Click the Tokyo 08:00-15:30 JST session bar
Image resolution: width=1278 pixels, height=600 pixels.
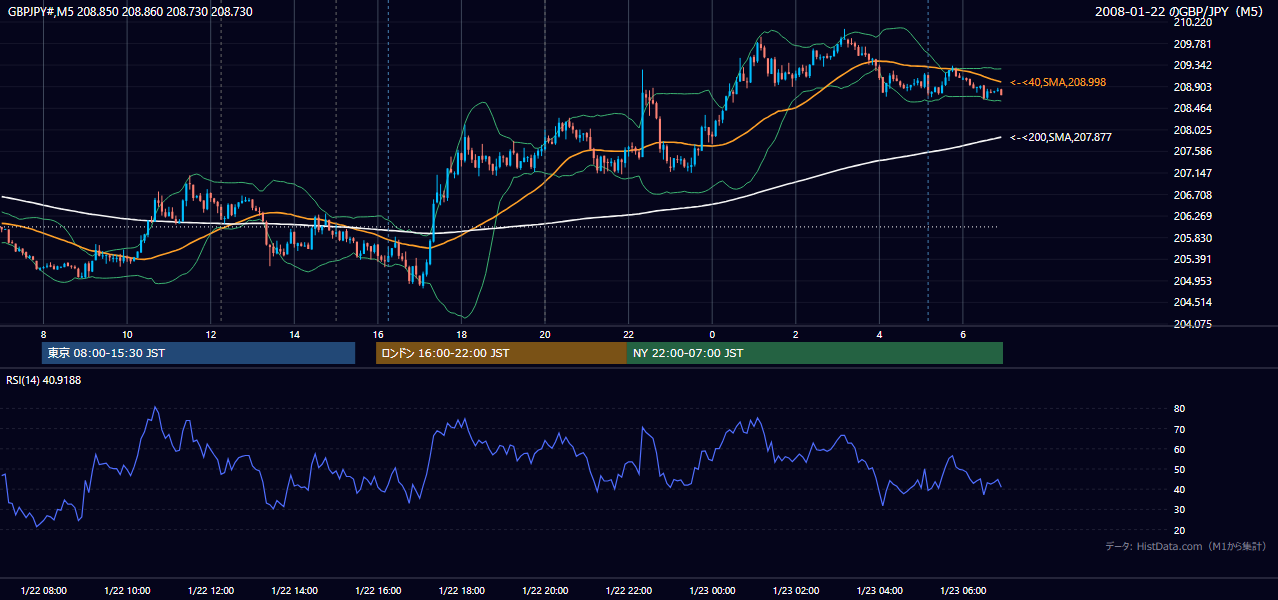coord(198,353)
